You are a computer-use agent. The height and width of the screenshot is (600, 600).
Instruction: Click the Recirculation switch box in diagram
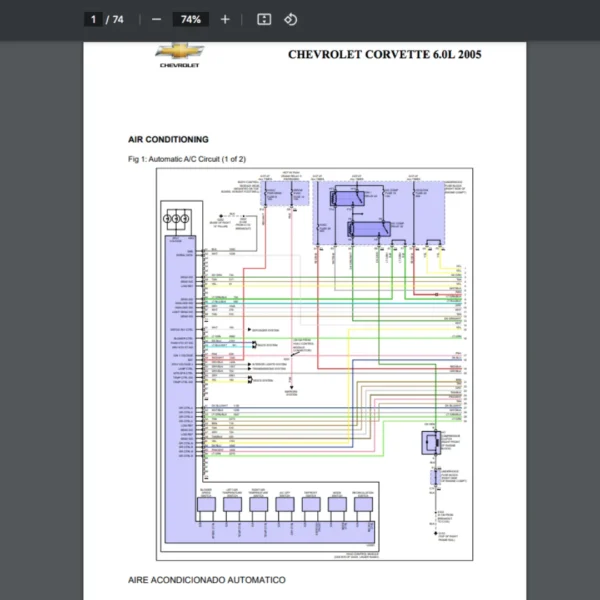pyautogui.click(x=363, y=505)
